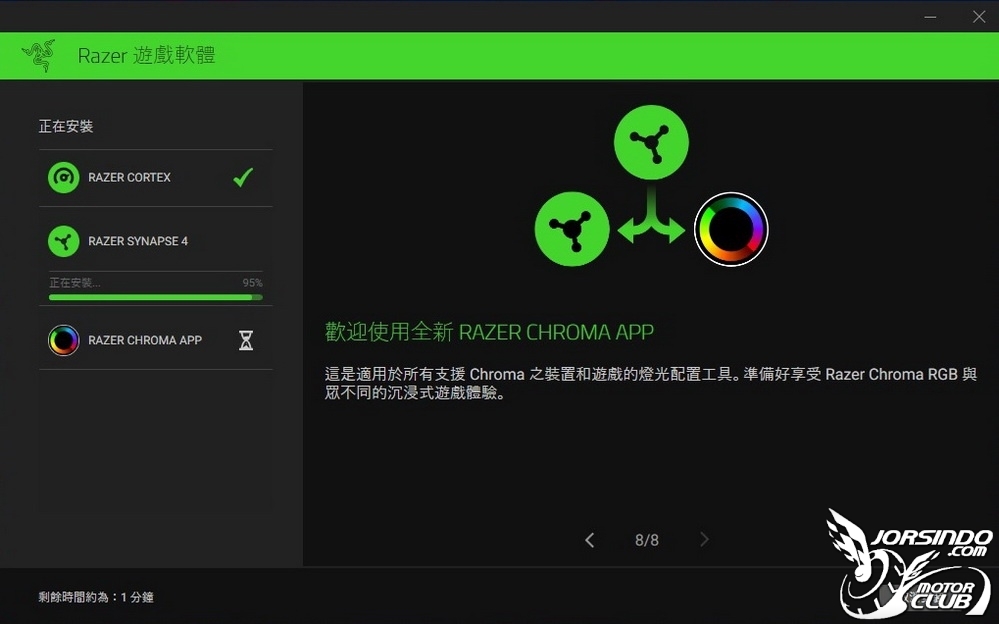Go to the previous slide with left chevron

pos(590,541)
